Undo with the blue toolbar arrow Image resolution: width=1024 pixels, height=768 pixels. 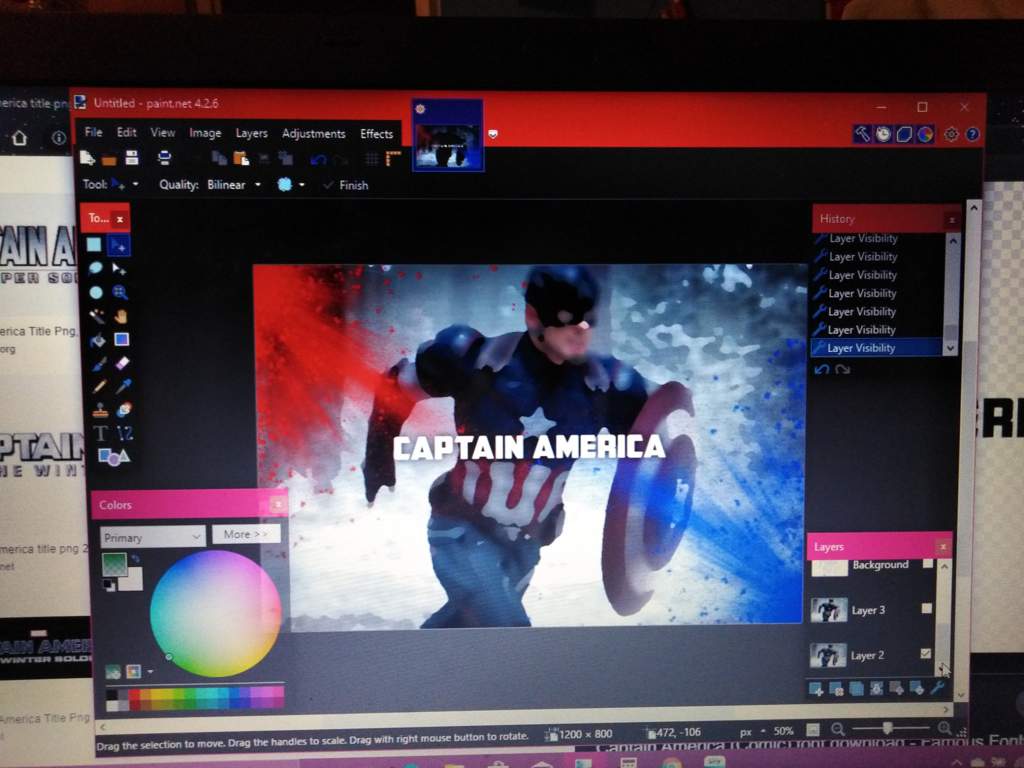(318, 159)
